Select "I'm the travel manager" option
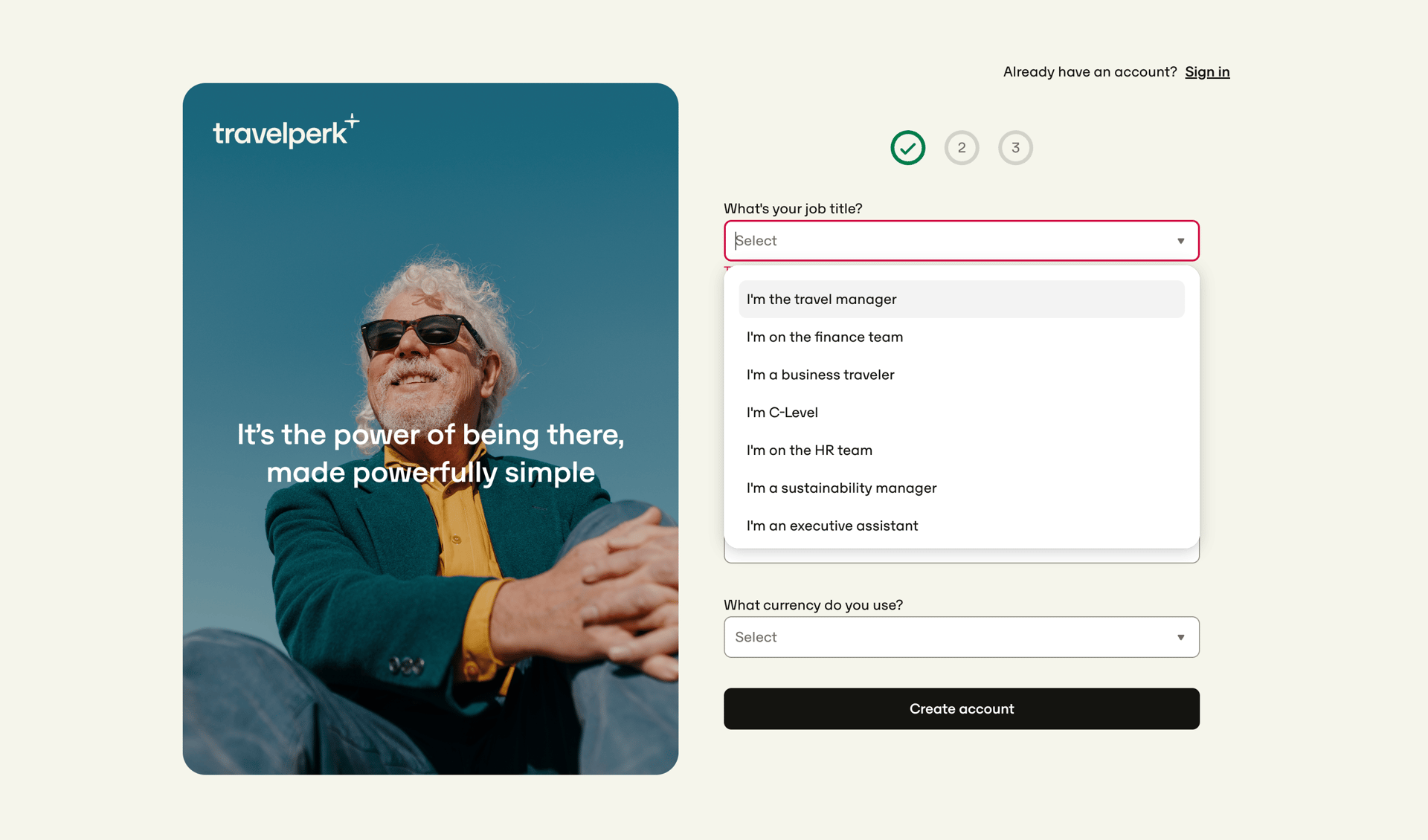 click(821, 299)
